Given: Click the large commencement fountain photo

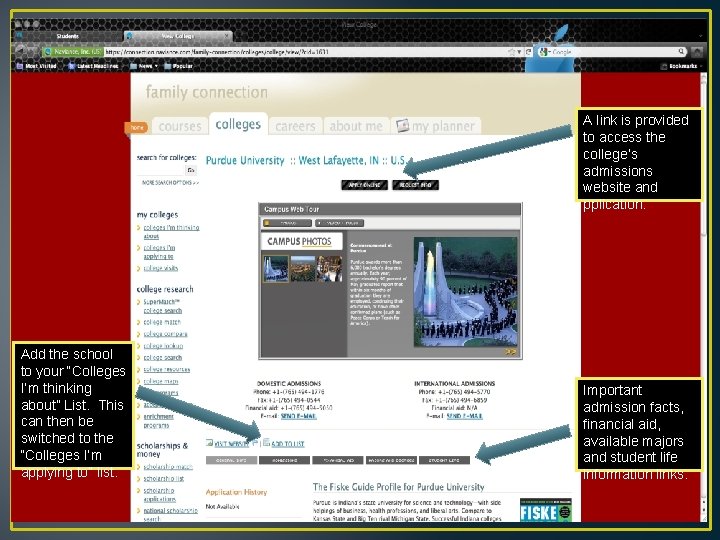Looking at the screenshot, I should (465, 292).
